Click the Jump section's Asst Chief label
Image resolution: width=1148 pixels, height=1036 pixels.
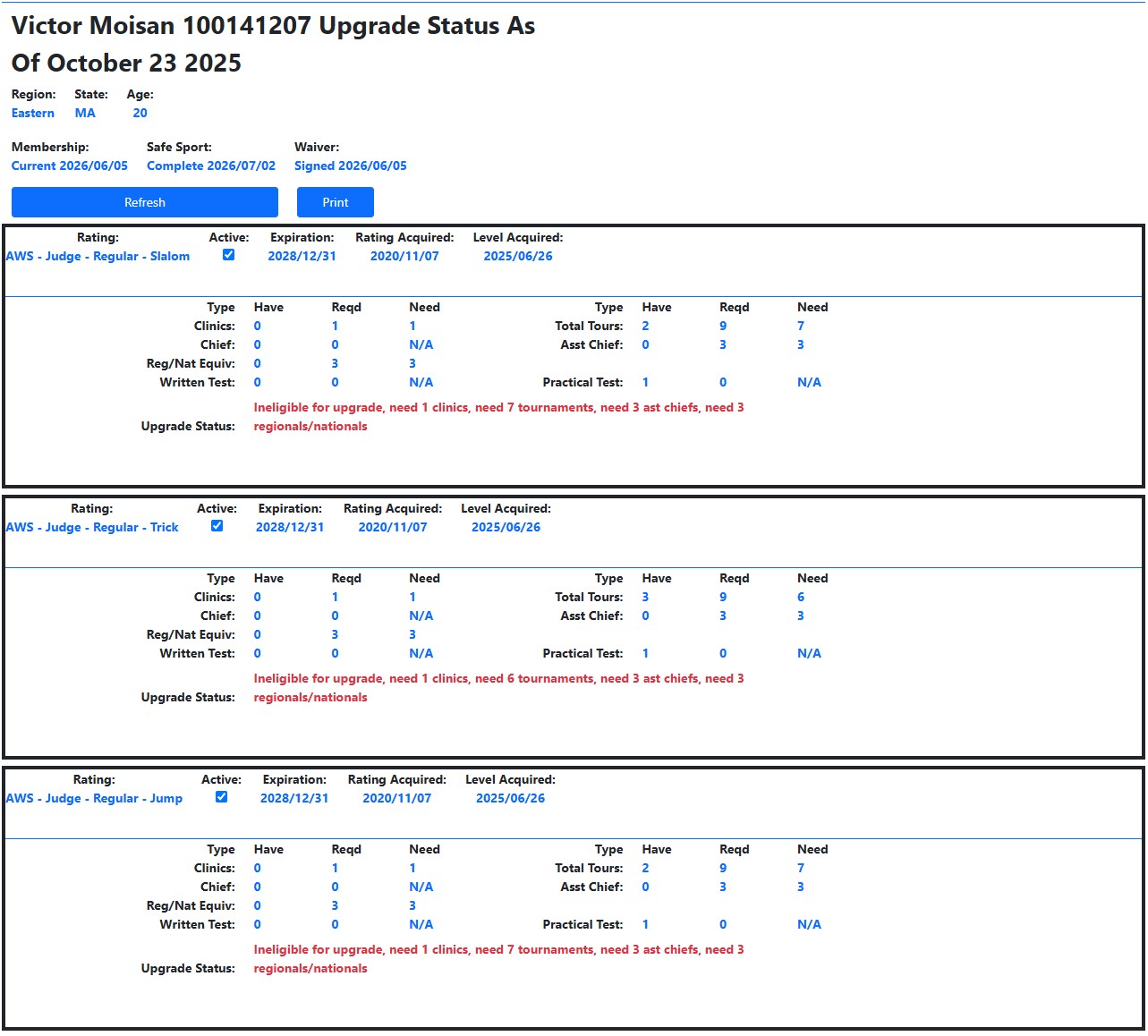592,887
